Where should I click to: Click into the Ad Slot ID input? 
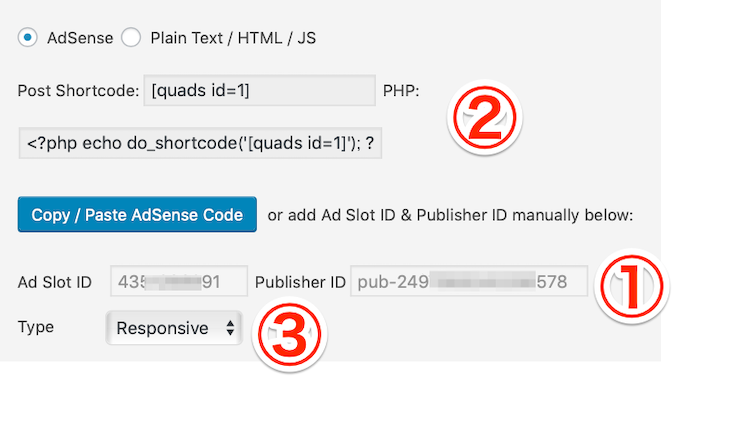coord(179,281)
